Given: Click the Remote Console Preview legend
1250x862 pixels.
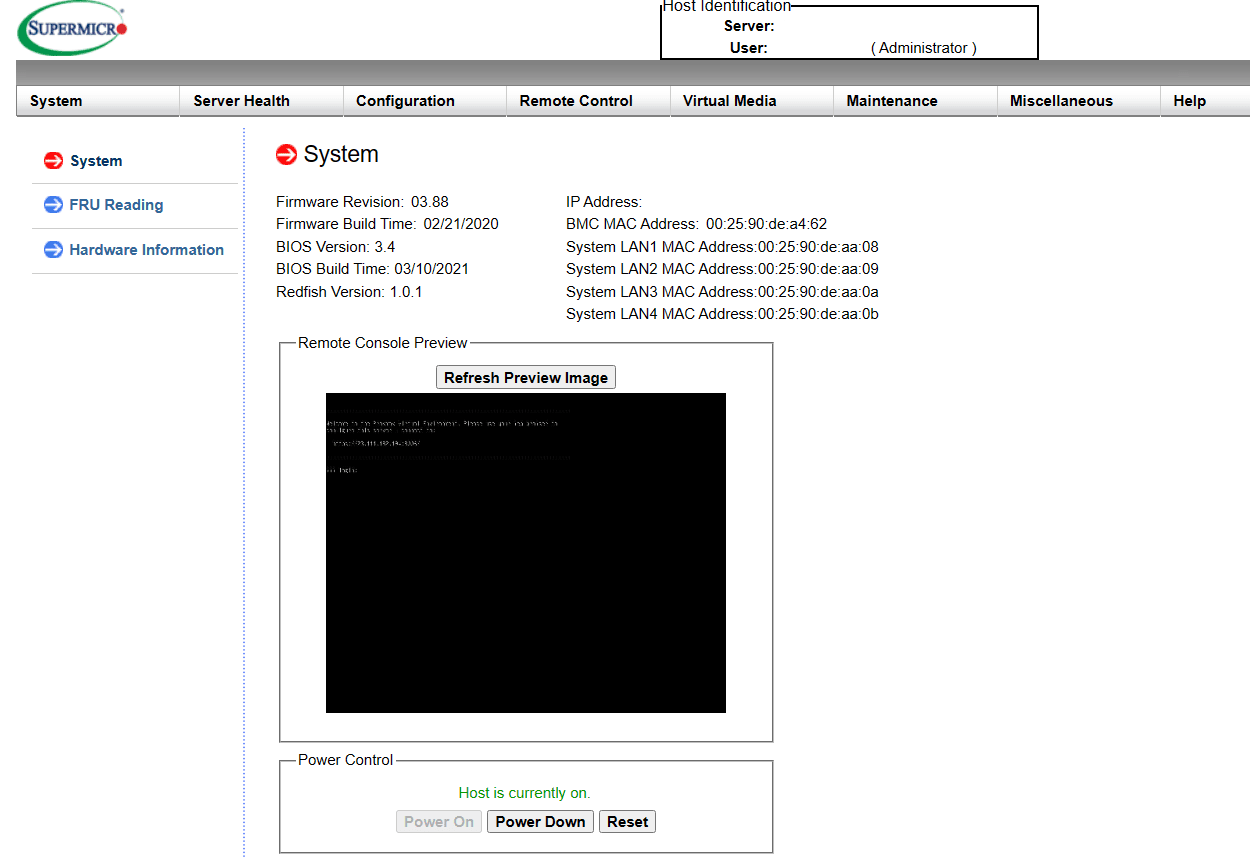Looking at the screenshot, I should pos(383,343).
